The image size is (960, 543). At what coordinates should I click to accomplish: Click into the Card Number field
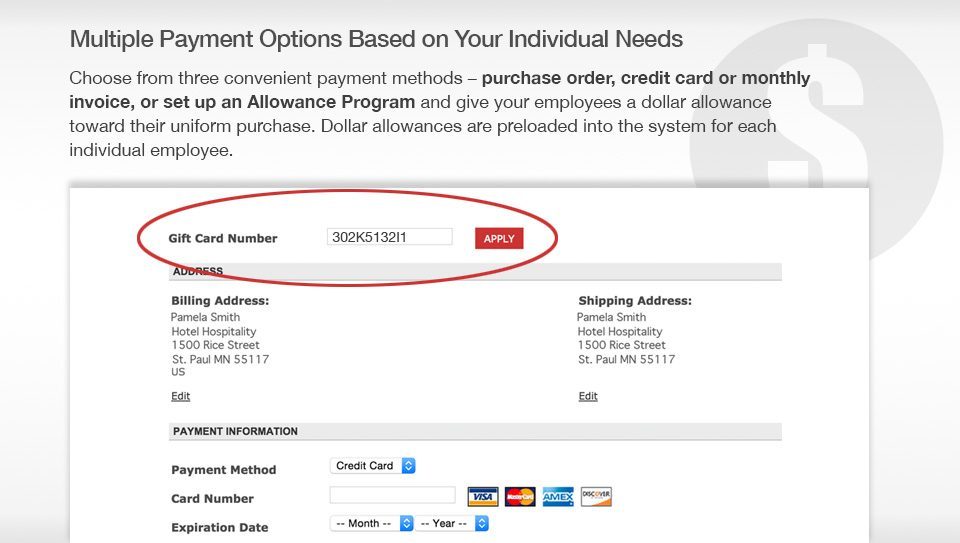click(392, 495)
